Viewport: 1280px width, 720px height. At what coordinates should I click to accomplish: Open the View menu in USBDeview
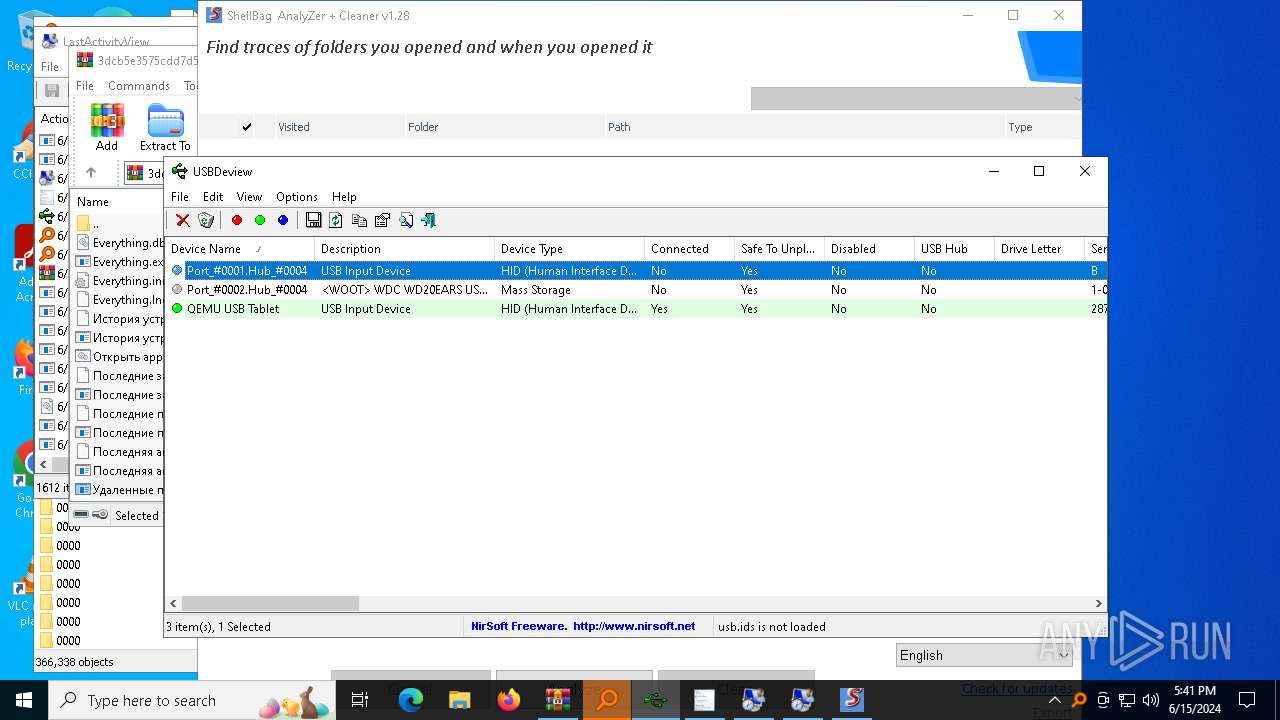[x=249, y=197]
